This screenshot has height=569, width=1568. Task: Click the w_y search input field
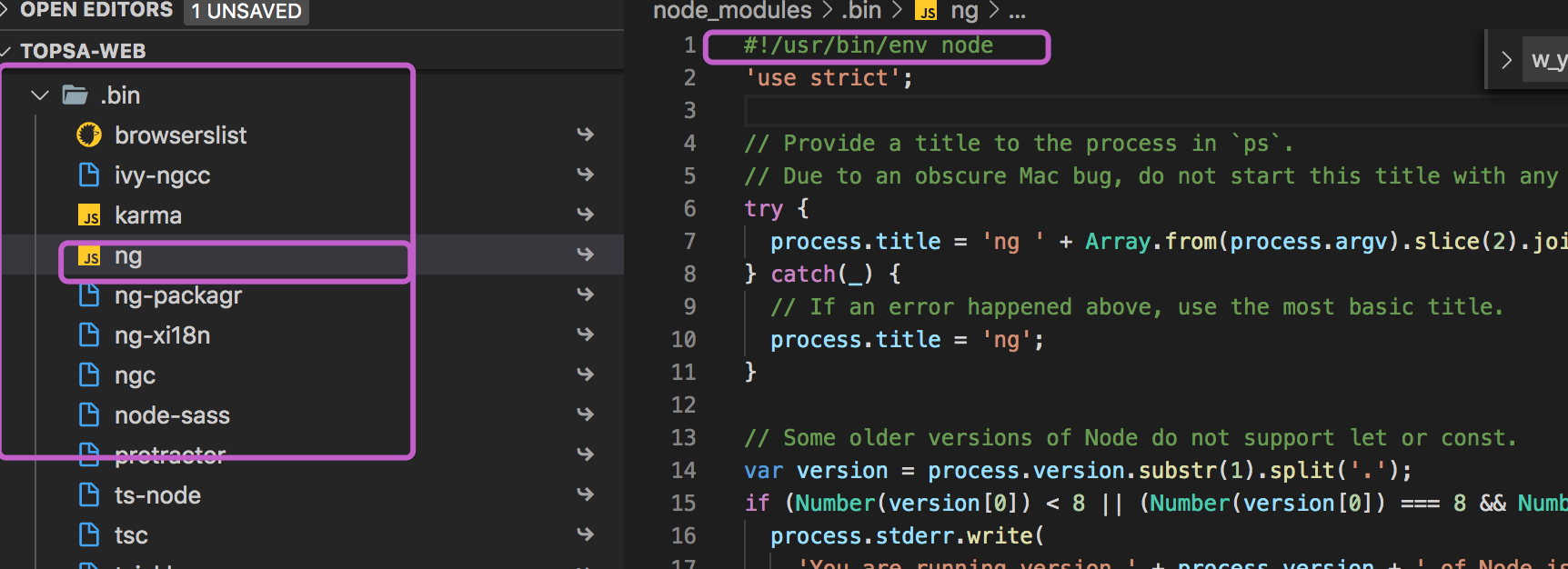click(x=1547, y=60)
